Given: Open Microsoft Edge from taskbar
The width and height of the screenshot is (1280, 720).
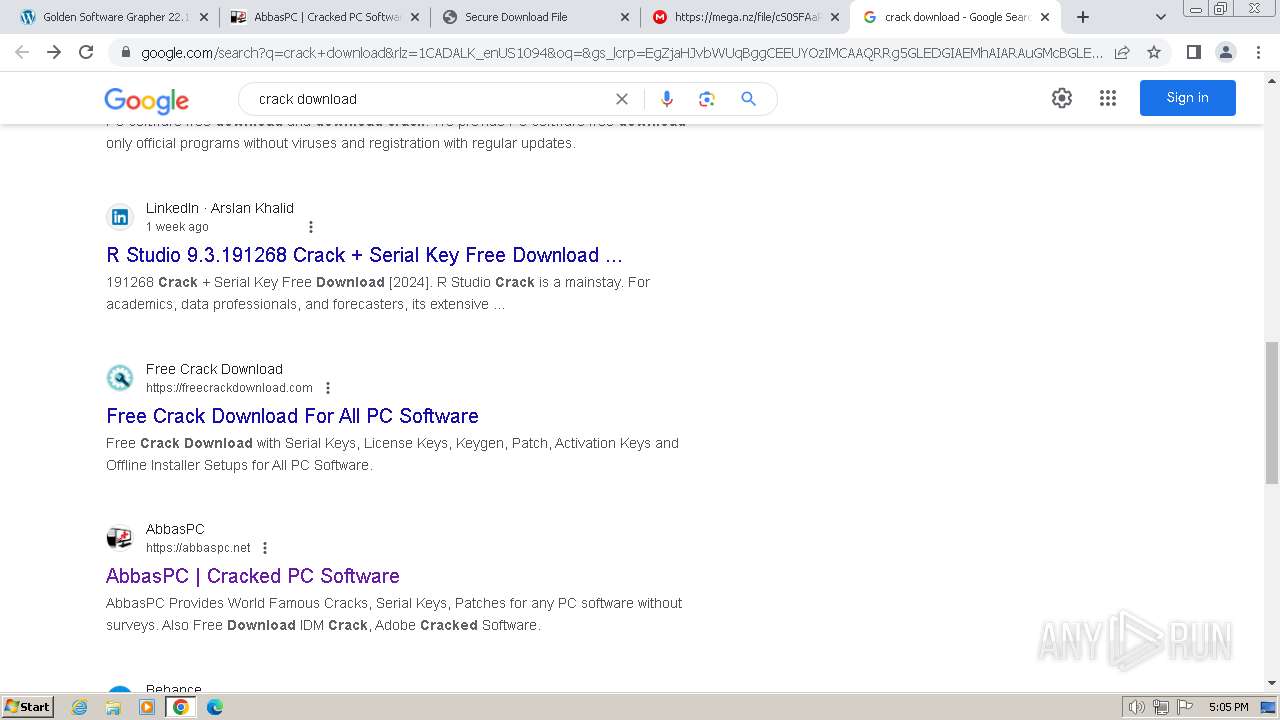Looking at the screenshot, I should (215, 707).
